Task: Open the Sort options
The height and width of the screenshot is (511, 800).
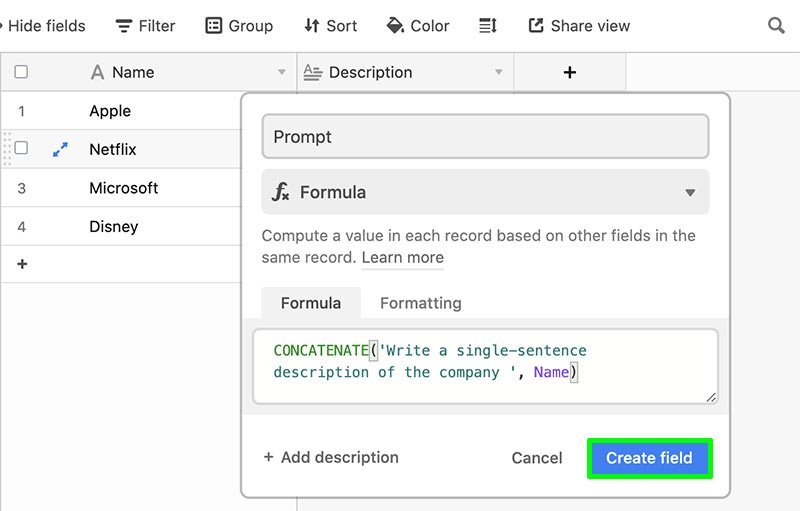Action: click(x=331, y=25)
